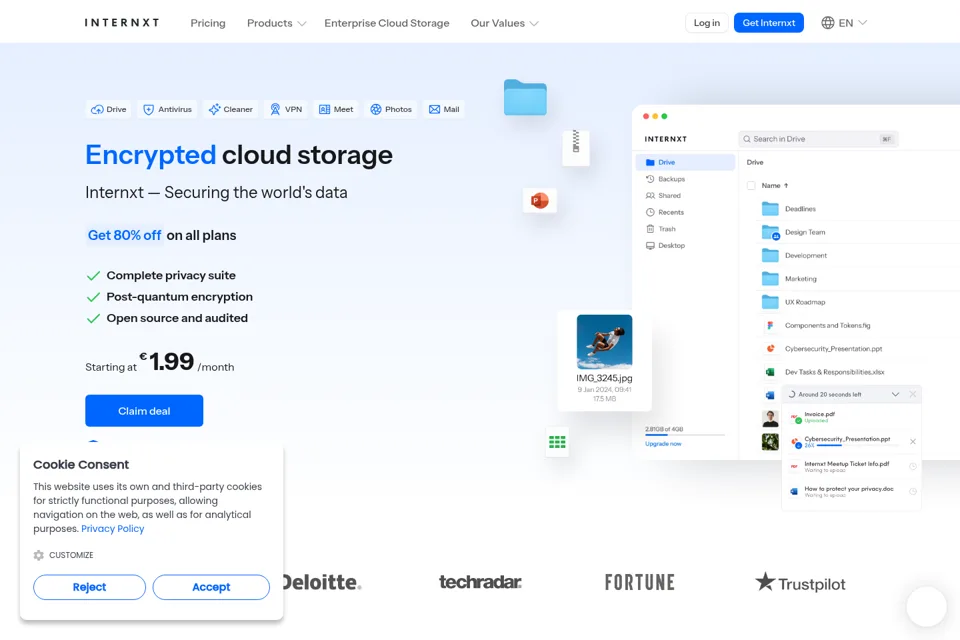Click the storage usage progress bar
The height and width of the screenshot is (640, 960).
tap(684, 435)
